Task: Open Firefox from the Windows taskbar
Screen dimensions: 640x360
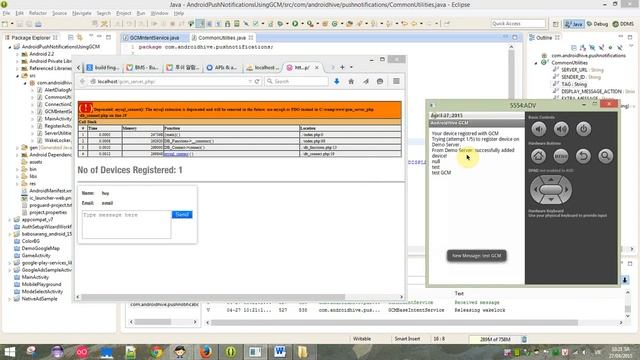Action: tap(206, 351)
